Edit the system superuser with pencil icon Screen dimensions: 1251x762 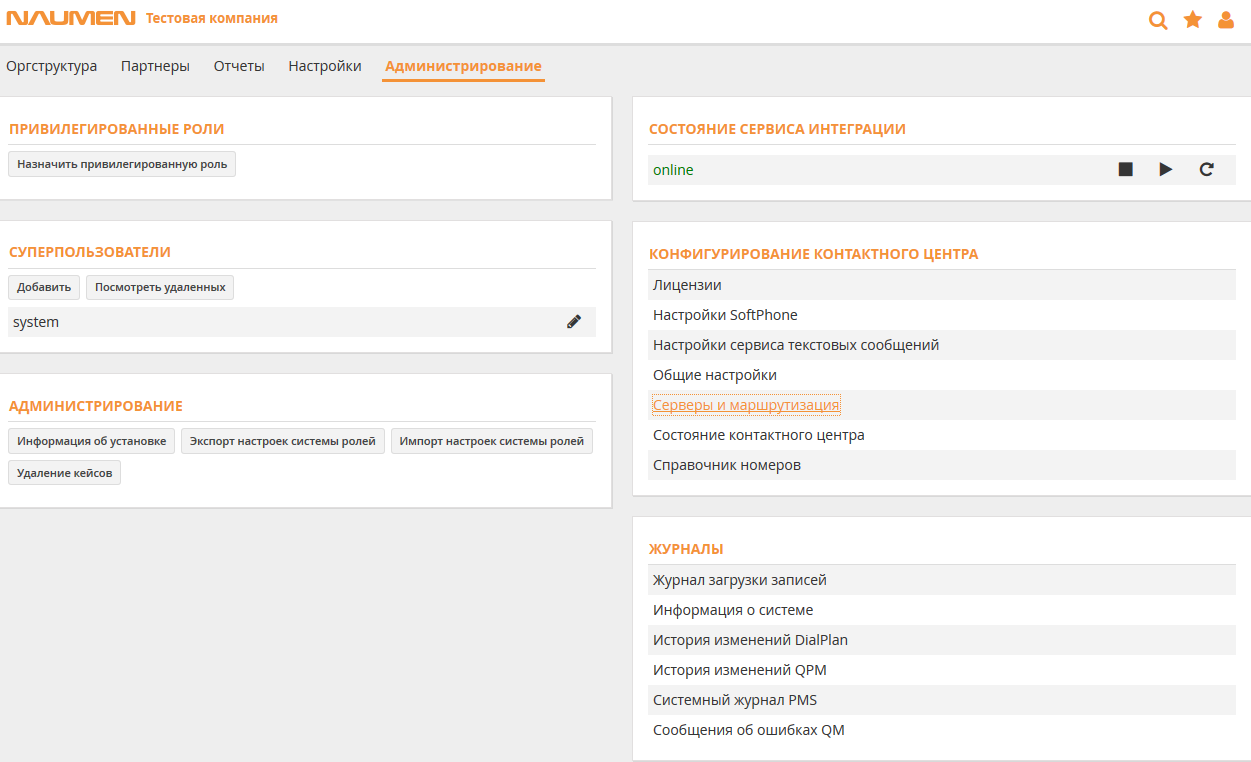click(x=574, y=322)
